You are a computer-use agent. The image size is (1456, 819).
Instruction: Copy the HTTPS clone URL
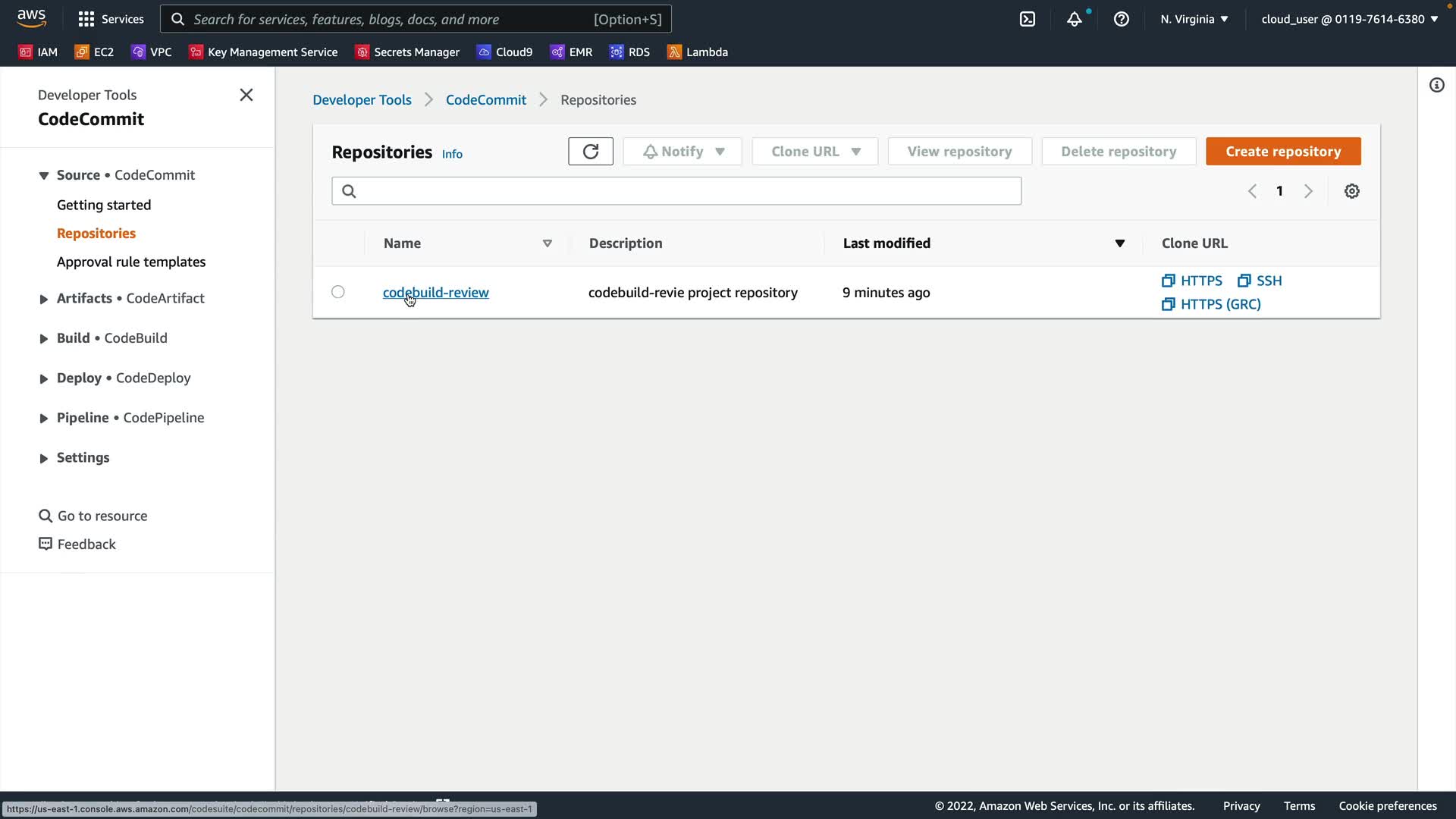[1192, 281]
